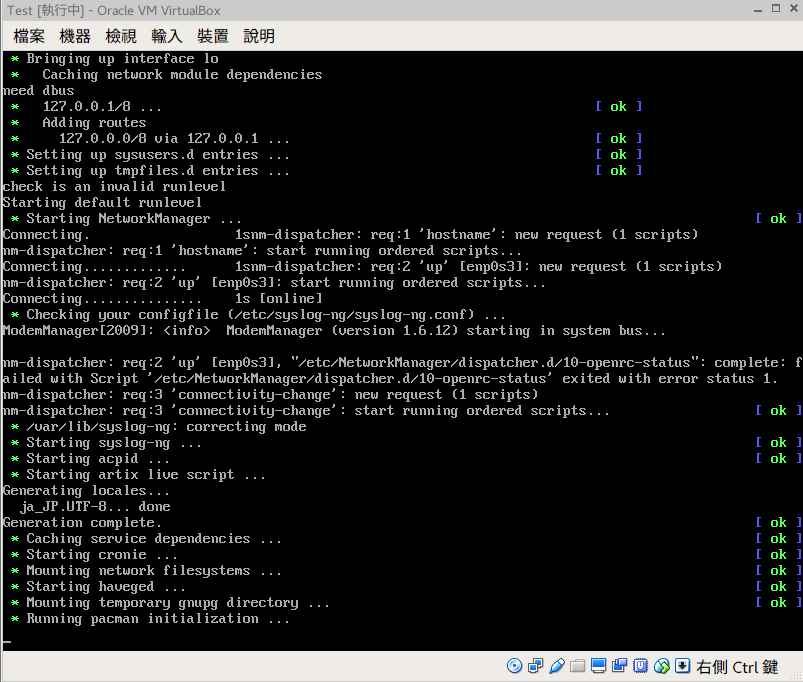Click the window title 'Test [執行中] - Oracle VM VirtualBox'

114,10
